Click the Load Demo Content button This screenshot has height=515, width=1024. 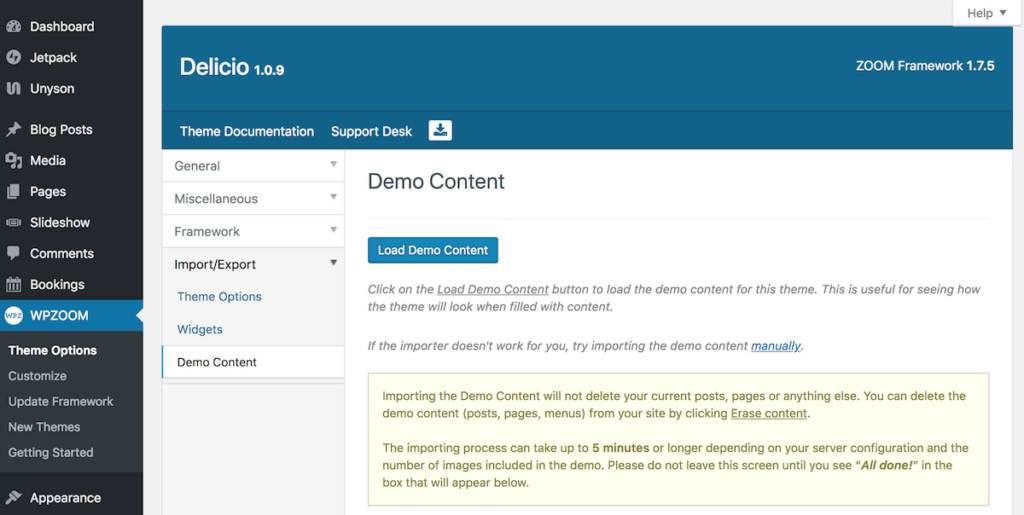[433, 250]
